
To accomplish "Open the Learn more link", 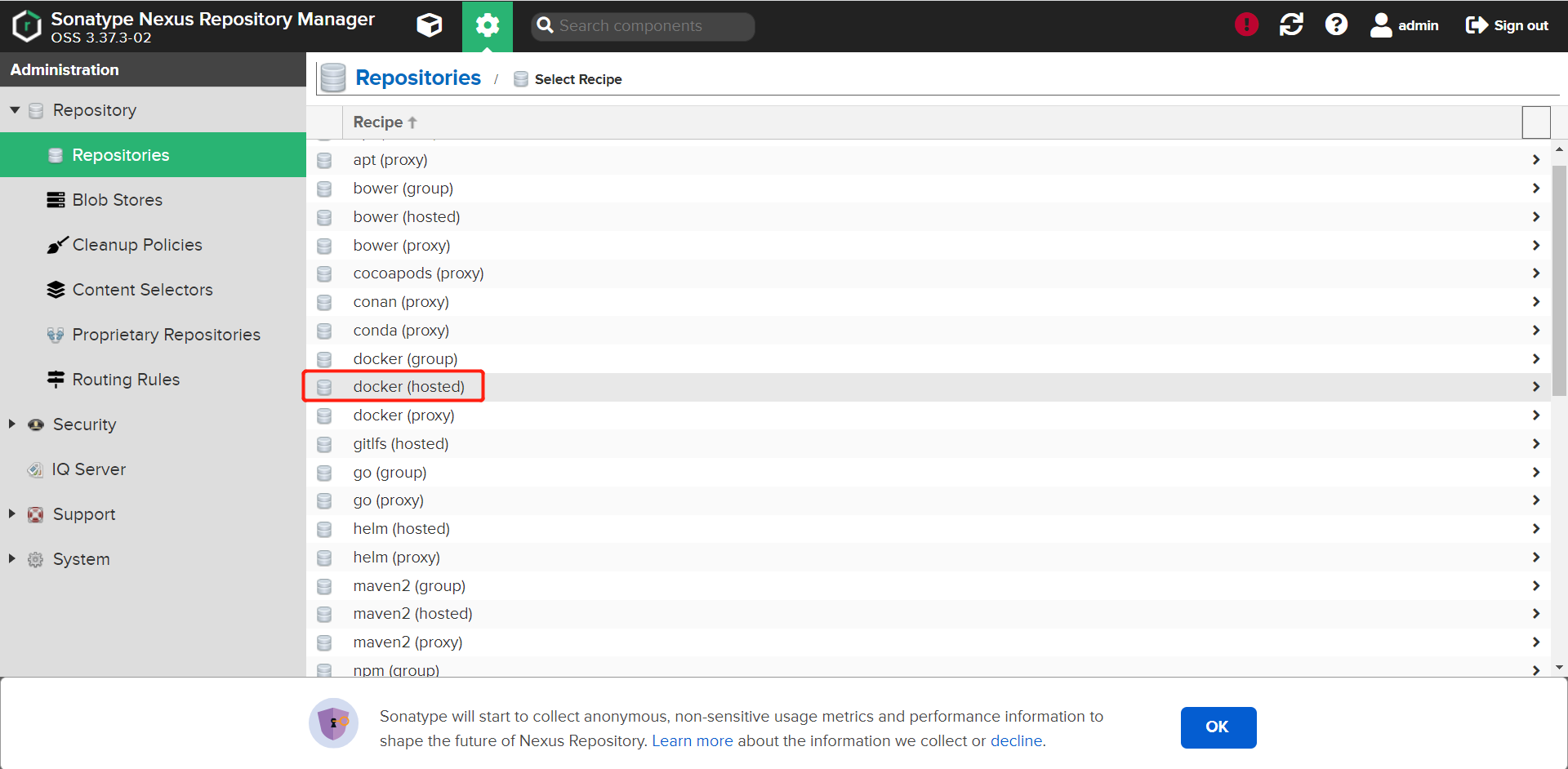I will 693,741.
